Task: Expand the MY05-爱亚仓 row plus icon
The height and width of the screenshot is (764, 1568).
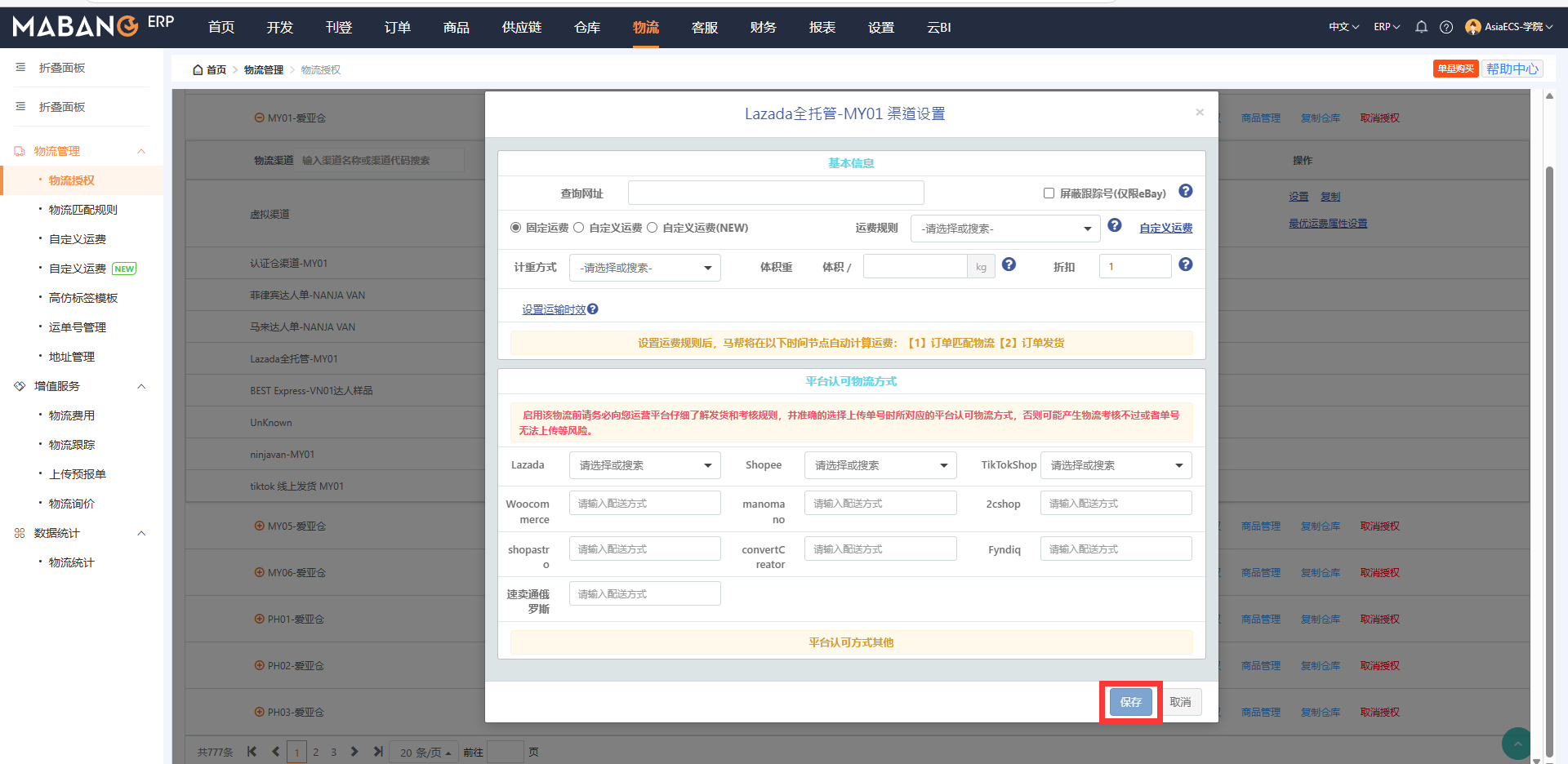Action: 259,526
